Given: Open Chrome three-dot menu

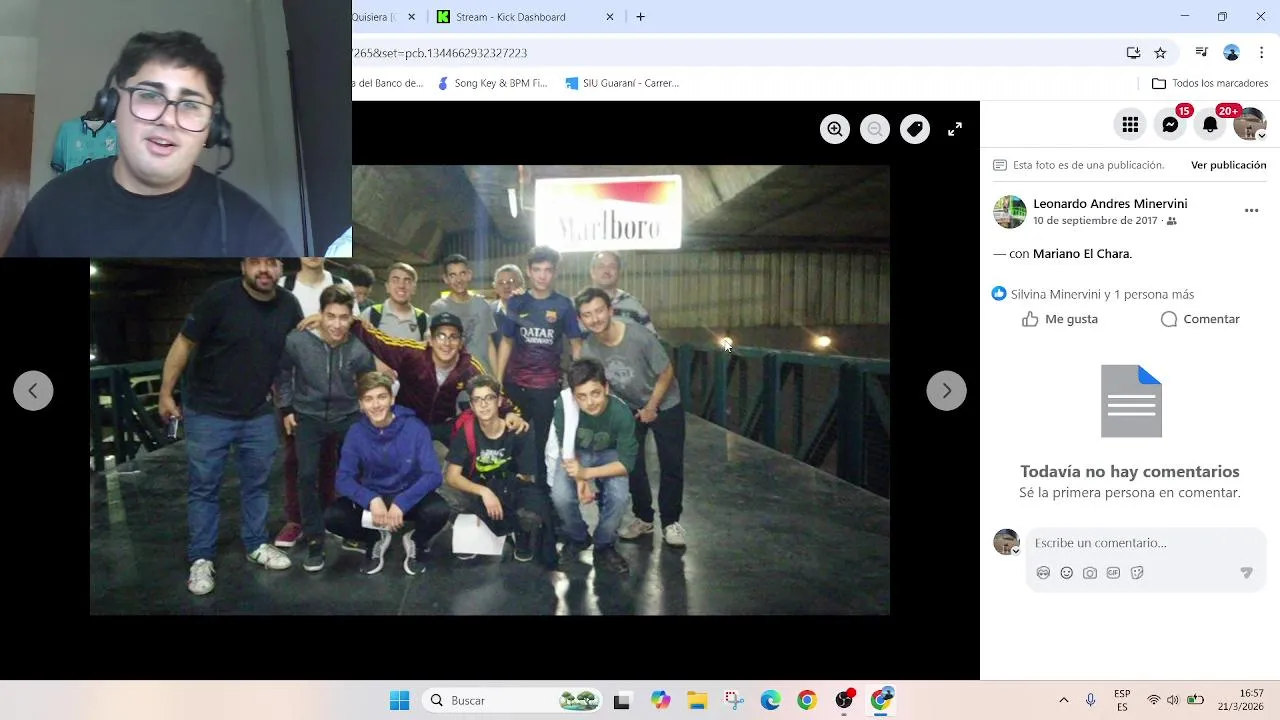Looking at the screenshot, I should pos(1261,53).
